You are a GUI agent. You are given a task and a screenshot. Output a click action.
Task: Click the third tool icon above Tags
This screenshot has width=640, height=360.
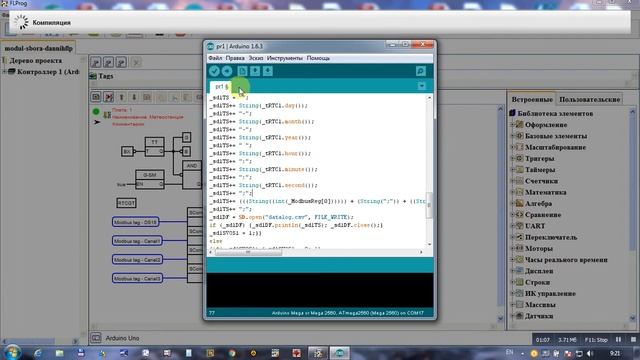[x=121, y=62]
